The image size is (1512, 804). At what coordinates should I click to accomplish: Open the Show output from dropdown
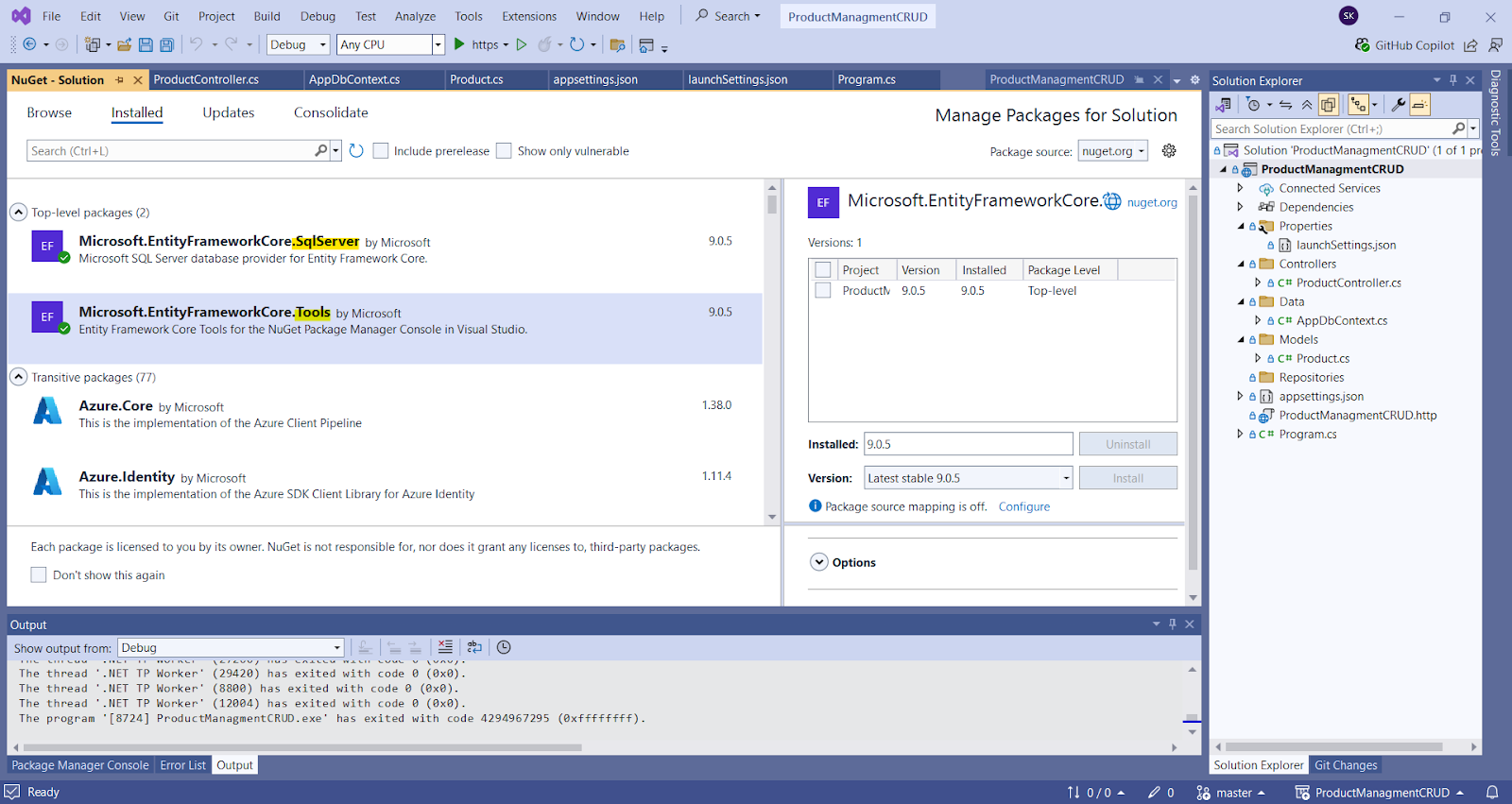click(231, 648)
